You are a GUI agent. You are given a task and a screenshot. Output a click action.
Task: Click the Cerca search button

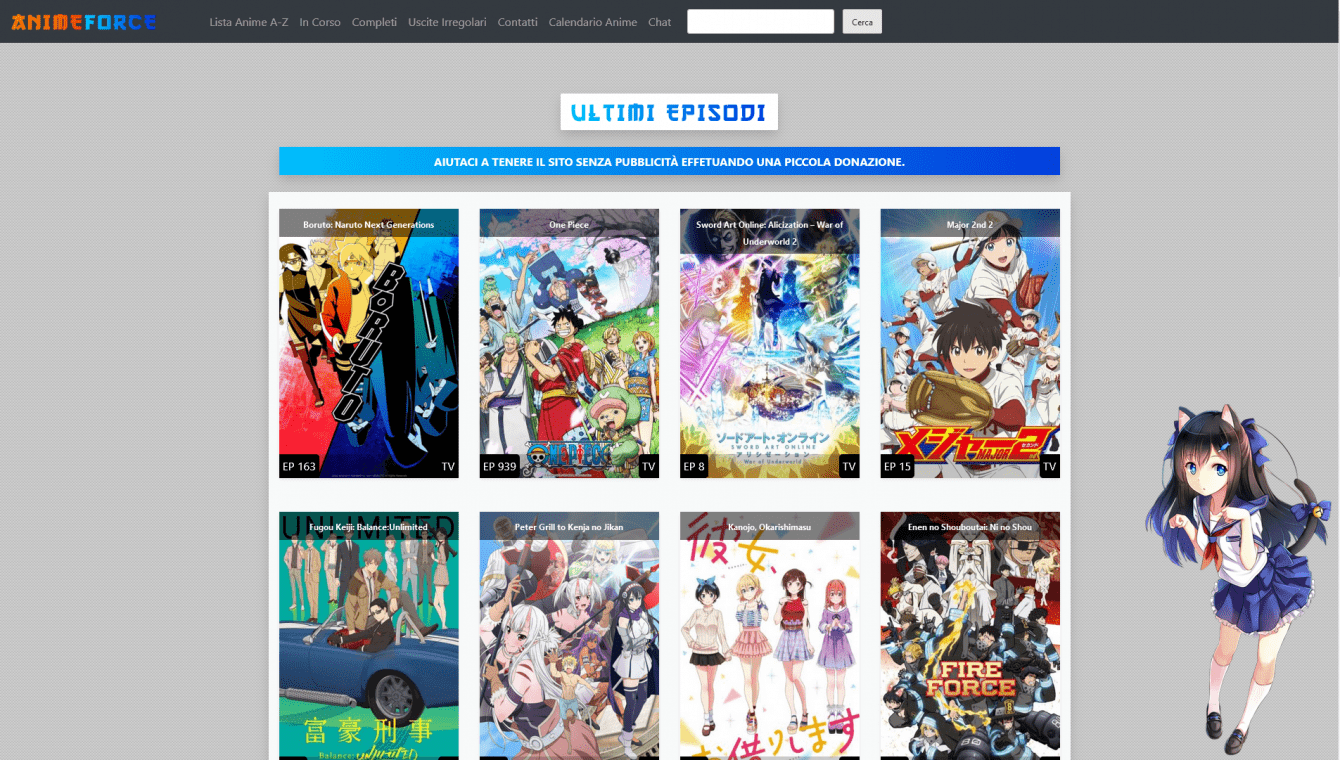click(862, 22)
